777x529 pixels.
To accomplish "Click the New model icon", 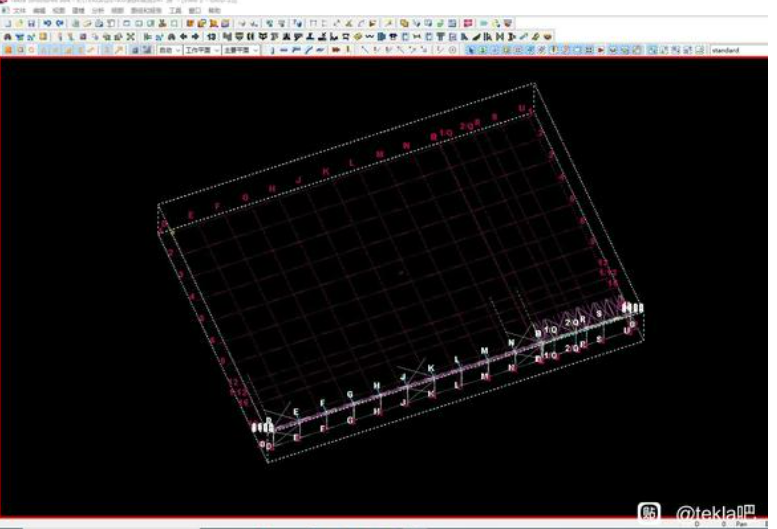I will tap(7, 23).
